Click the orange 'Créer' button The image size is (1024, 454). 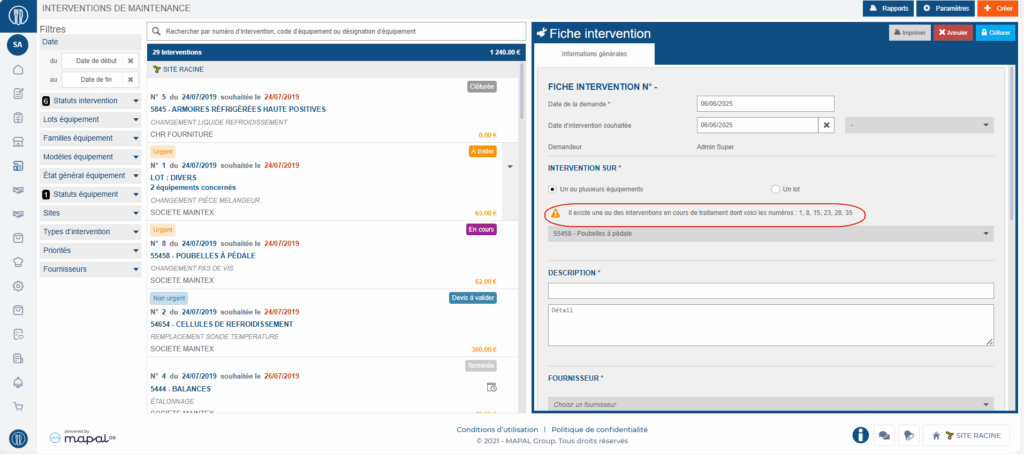999,8
